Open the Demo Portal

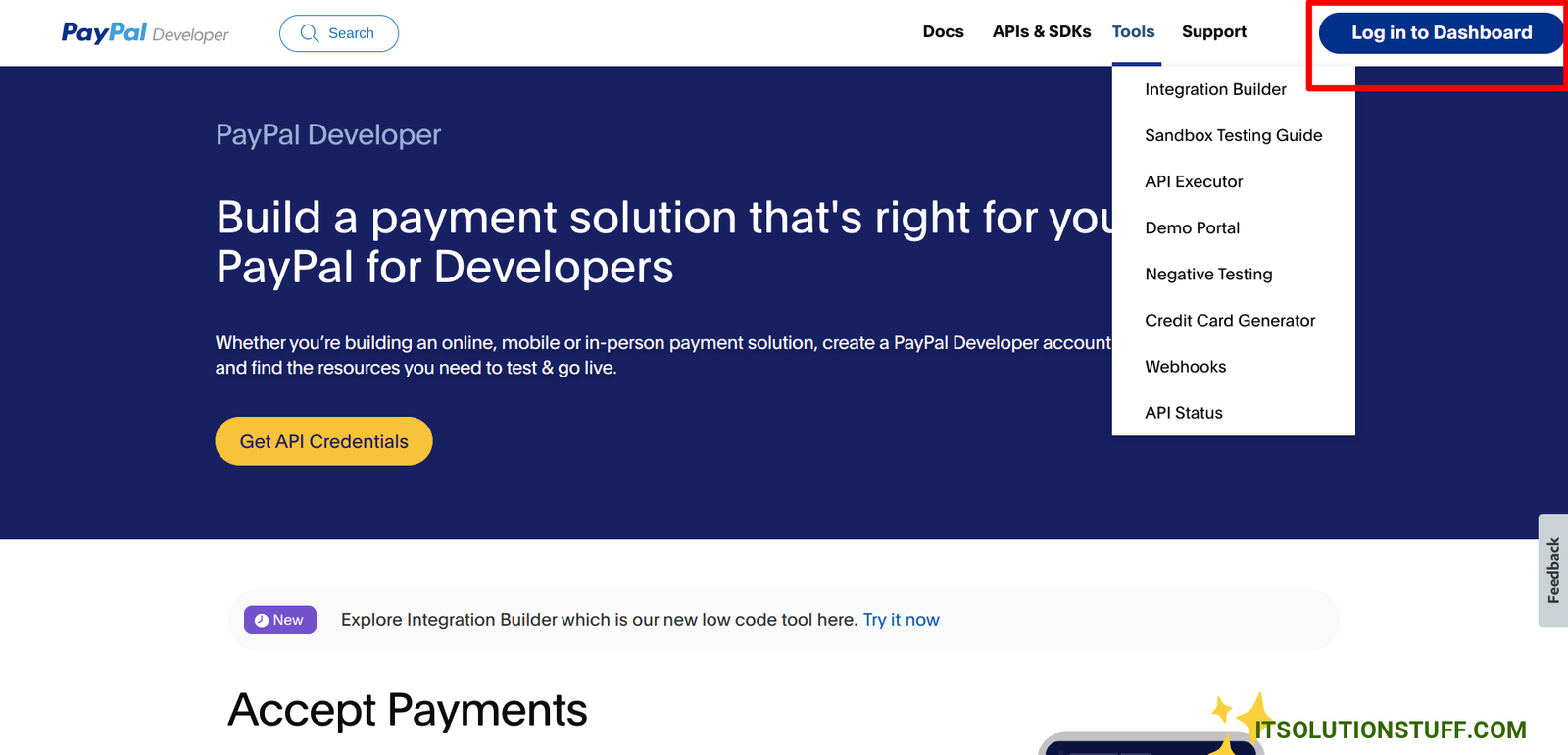1192,227
